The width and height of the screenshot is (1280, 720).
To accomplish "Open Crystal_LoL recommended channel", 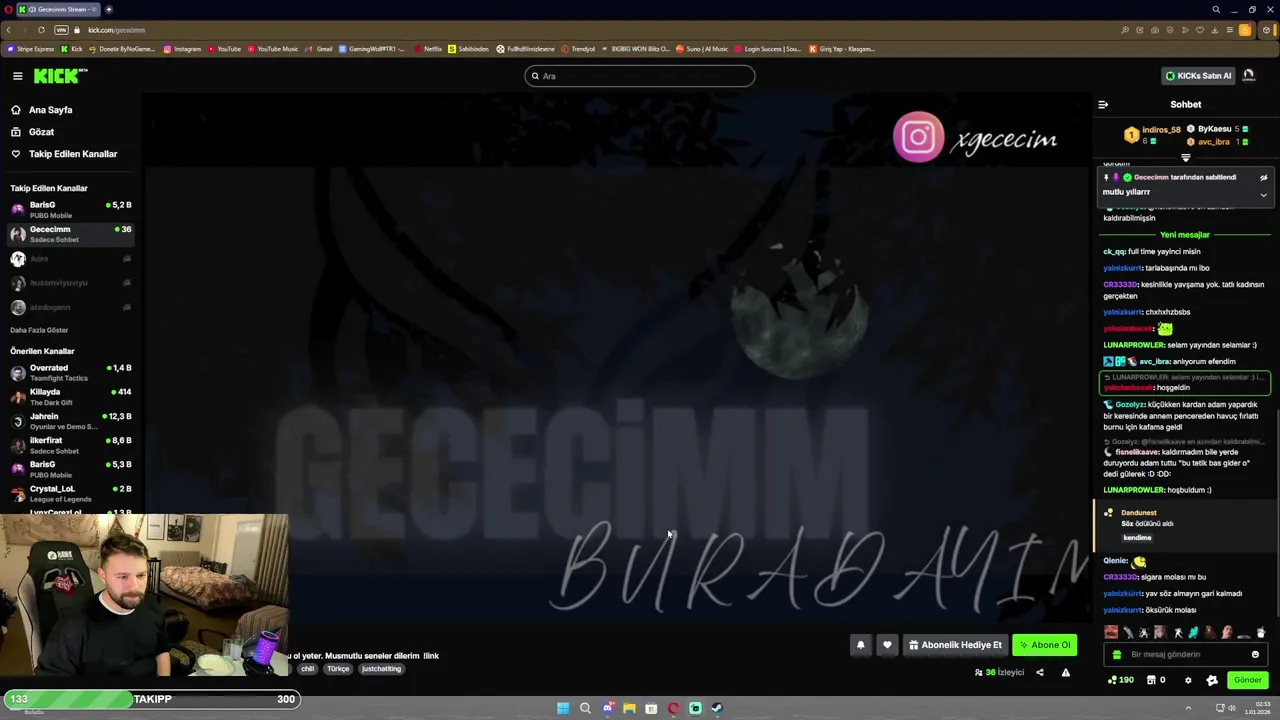I will [x=70, y=493].
